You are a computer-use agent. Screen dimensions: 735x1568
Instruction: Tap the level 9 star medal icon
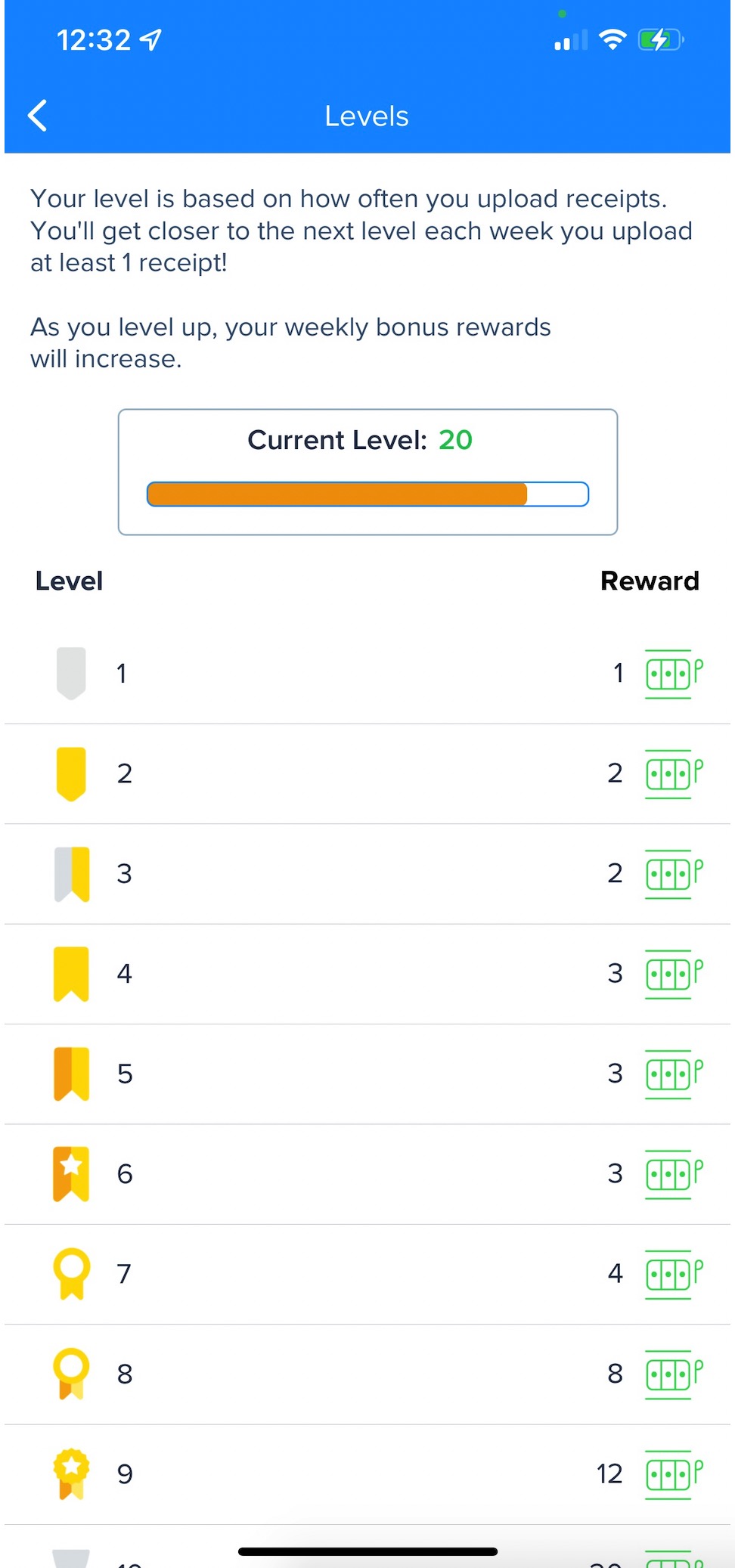tap(71, 1473)
